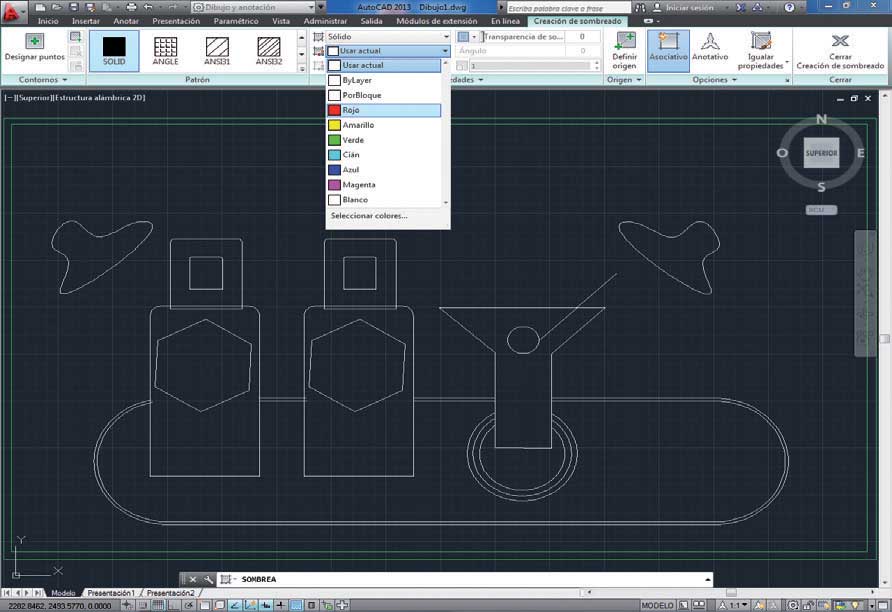The image size is (892, 612).
Task: Open the Insertar ribbon tab
Action: click(x=85, y=21)
